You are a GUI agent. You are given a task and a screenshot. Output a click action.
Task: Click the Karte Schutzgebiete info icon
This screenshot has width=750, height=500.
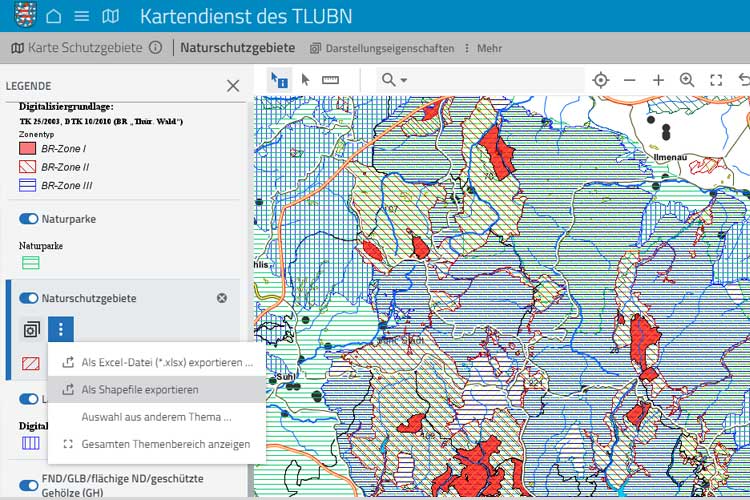[155, 47]
